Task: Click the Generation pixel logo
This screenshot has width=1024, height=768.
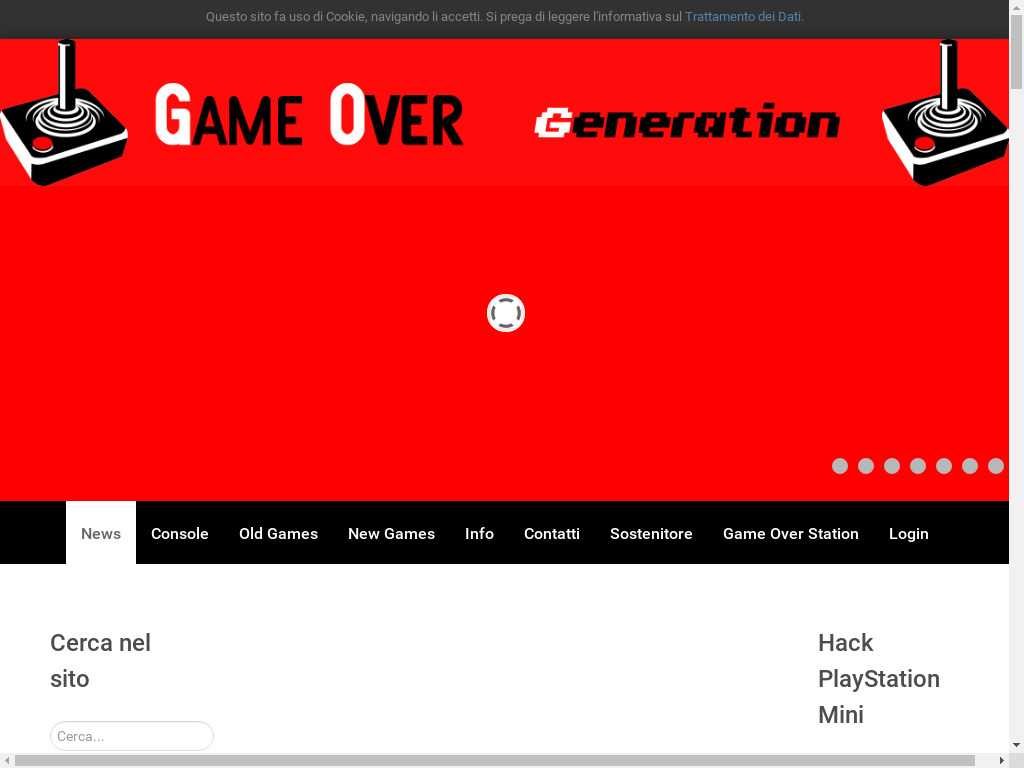Action: click(687, 121)
